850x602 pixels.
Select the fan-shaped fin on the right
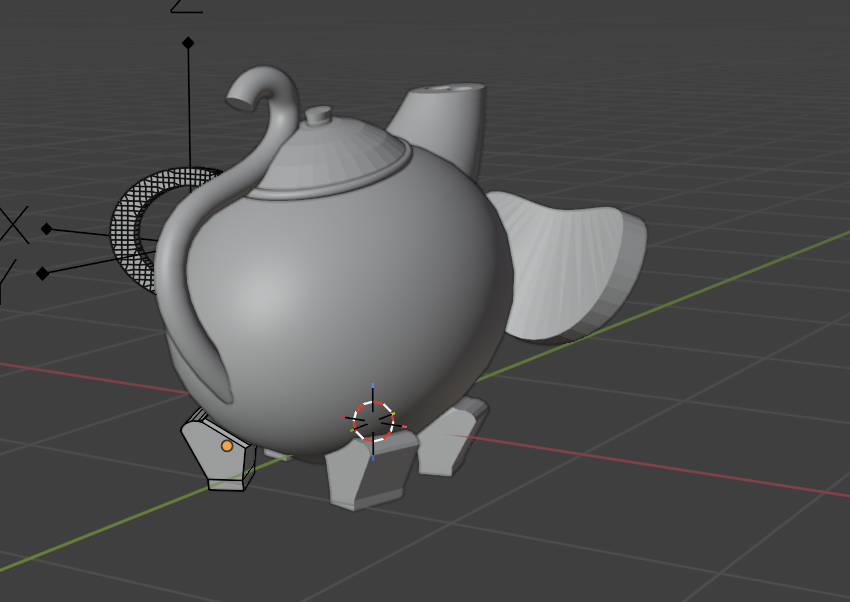pos(570,265)
